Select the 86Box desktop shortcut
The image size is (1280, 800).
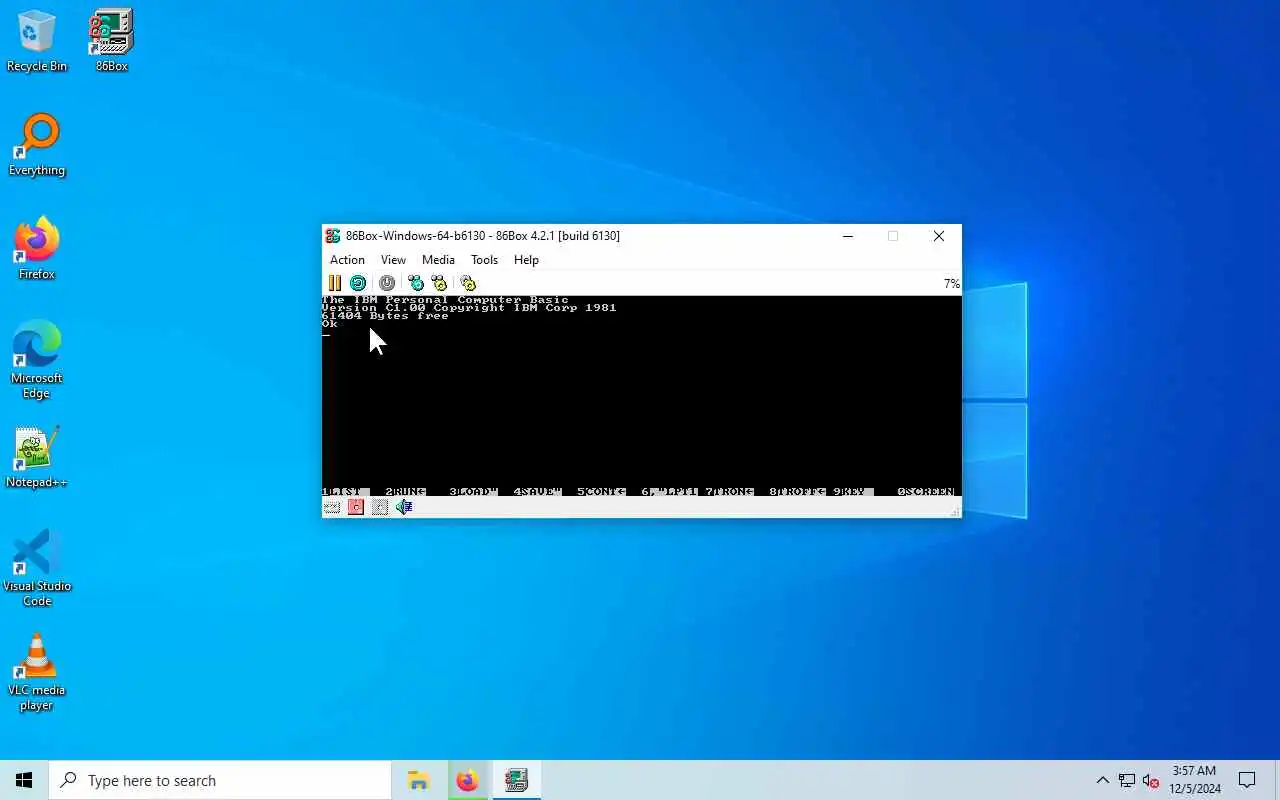[x=112, y=41]
